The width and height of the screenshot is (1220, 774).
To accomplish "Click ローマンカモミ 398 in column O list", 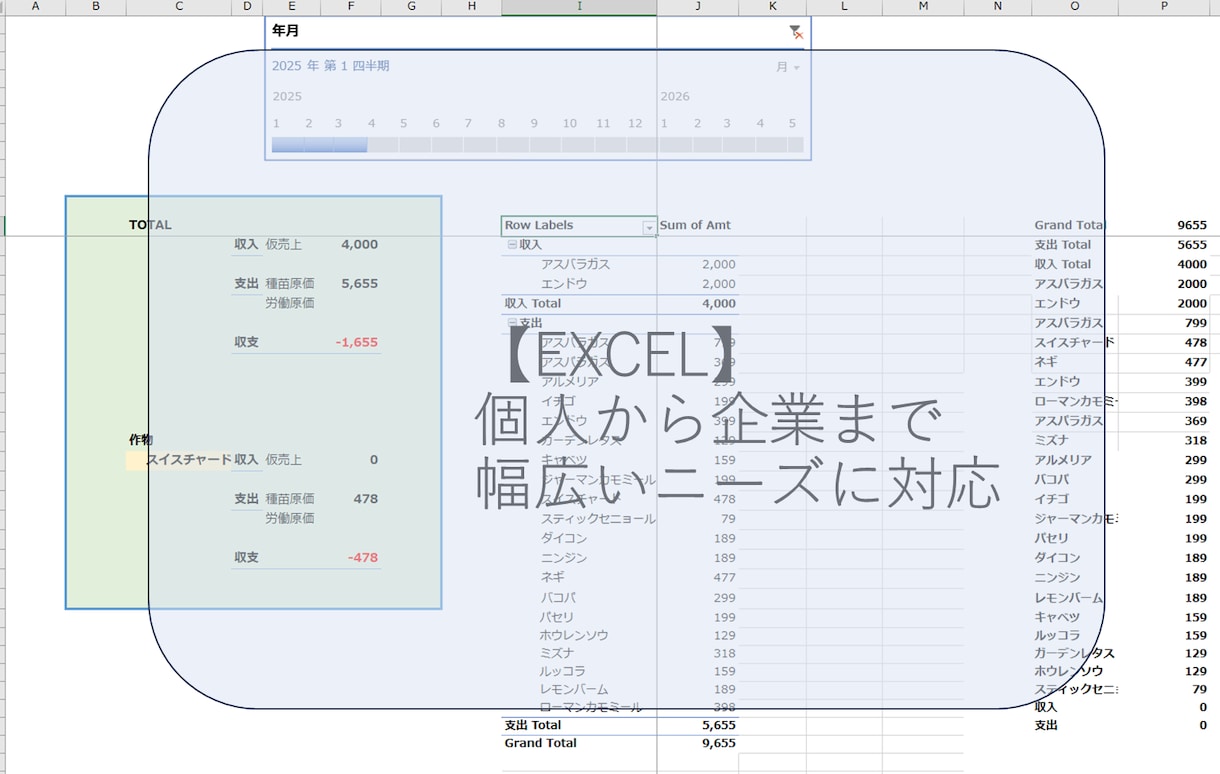I will pos(1121,401).
